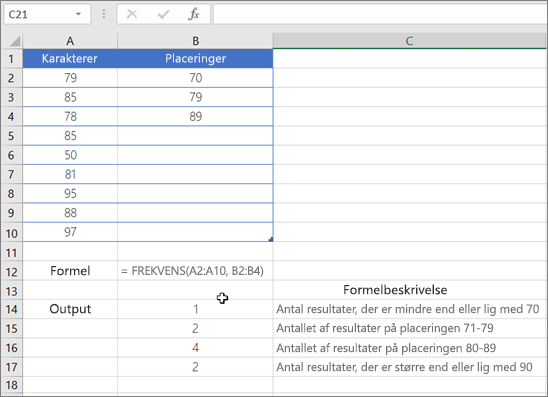The height and width of the screenshot is (397, 548).
Task: Click the Placeringer header cell
Action: (195, 58)
